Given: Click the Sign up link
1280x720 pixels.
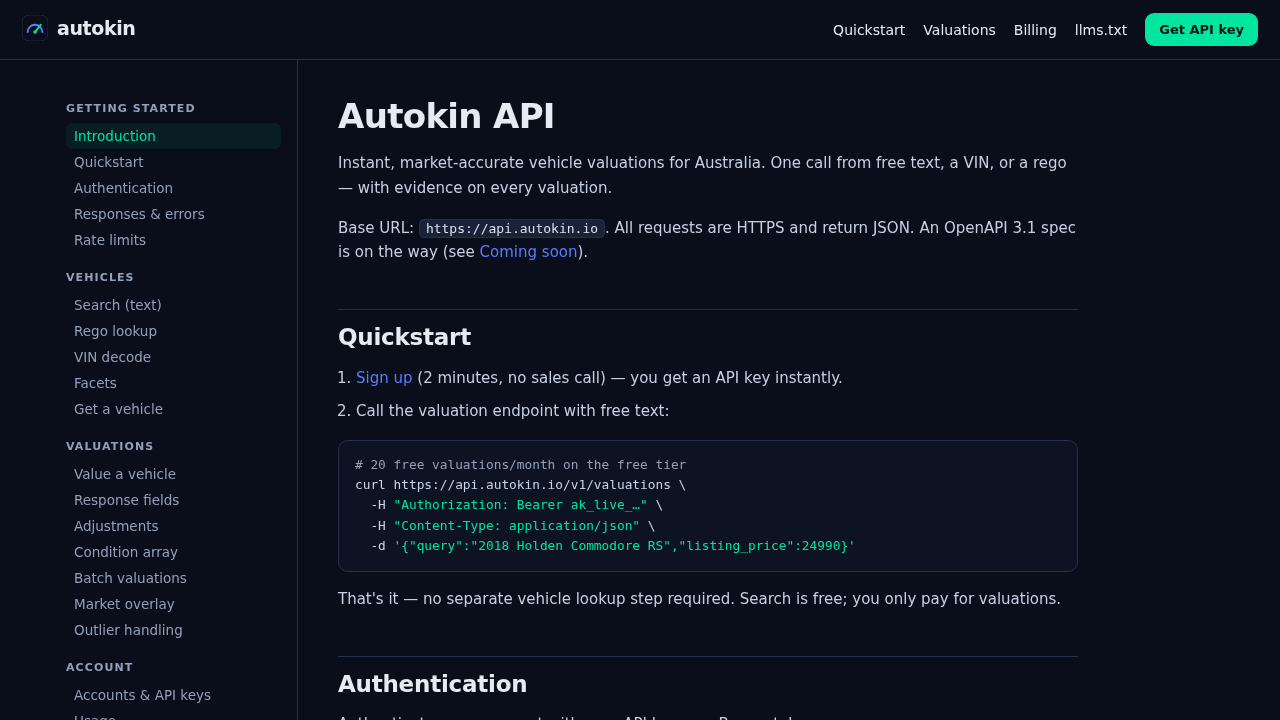Looking at the screenshot, I should (384, 378).
